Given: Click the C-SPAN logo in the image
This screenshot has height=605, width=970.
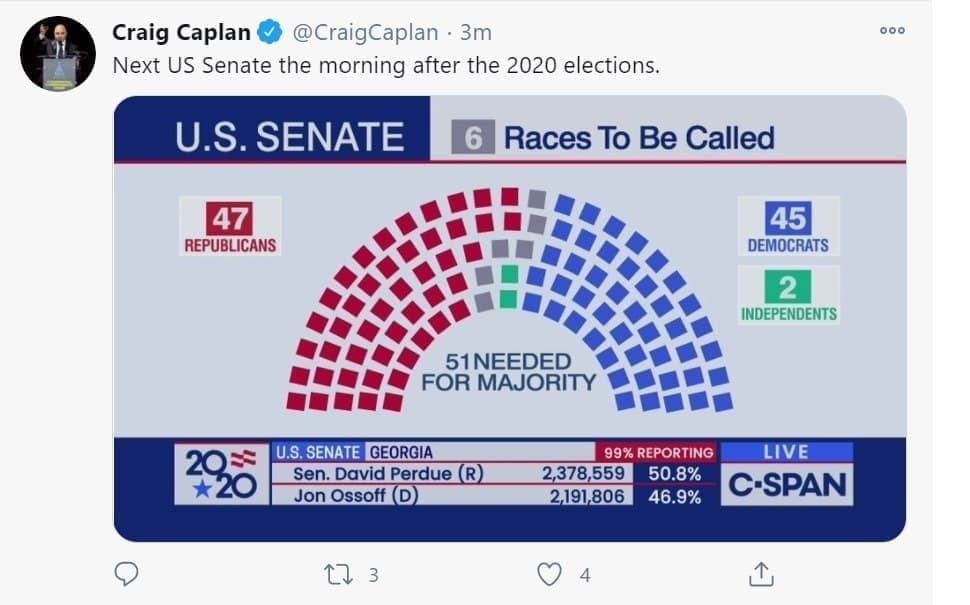Looking at the screenshot, I should pos(787,485).
